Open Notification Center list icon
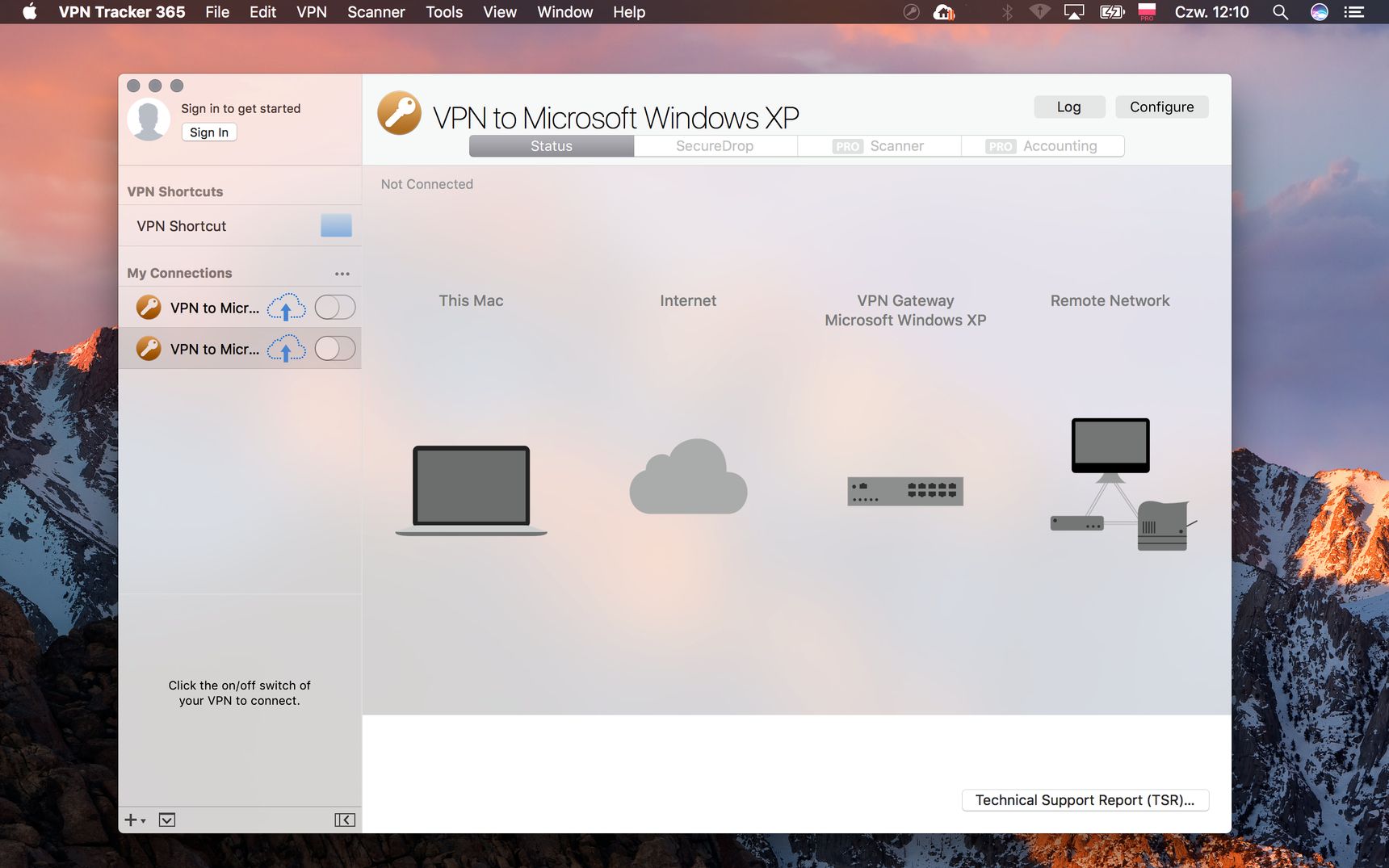Viewport: 1389px width, 868px height. 1354,12
